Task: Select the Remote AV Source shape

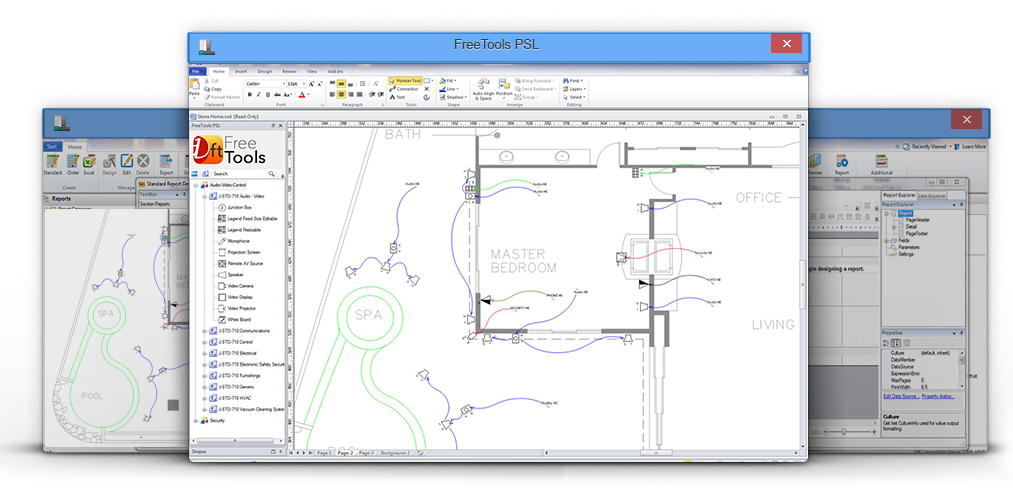Action: 240,264
